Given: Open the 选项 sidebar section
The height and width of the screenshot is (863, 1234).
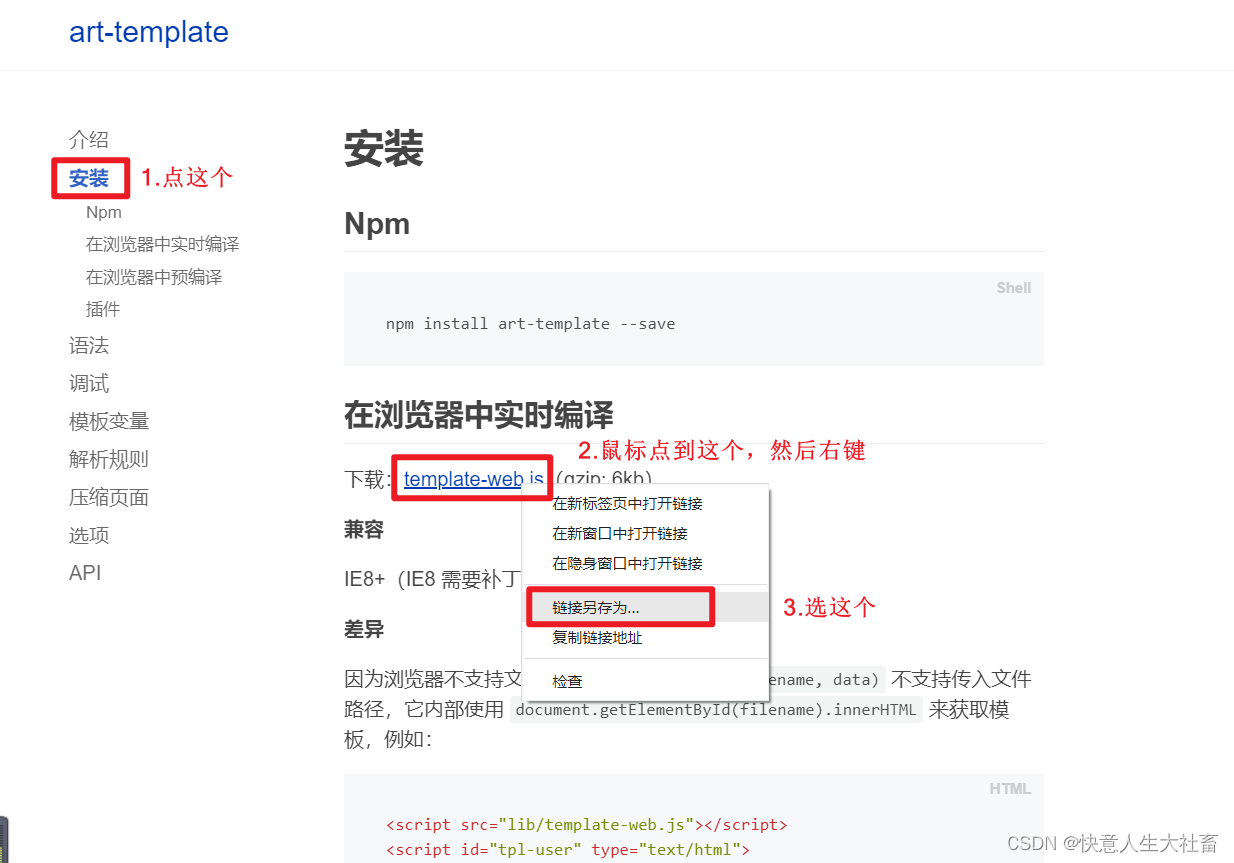Looking at the screenshot, I should [x=89, y=536].
